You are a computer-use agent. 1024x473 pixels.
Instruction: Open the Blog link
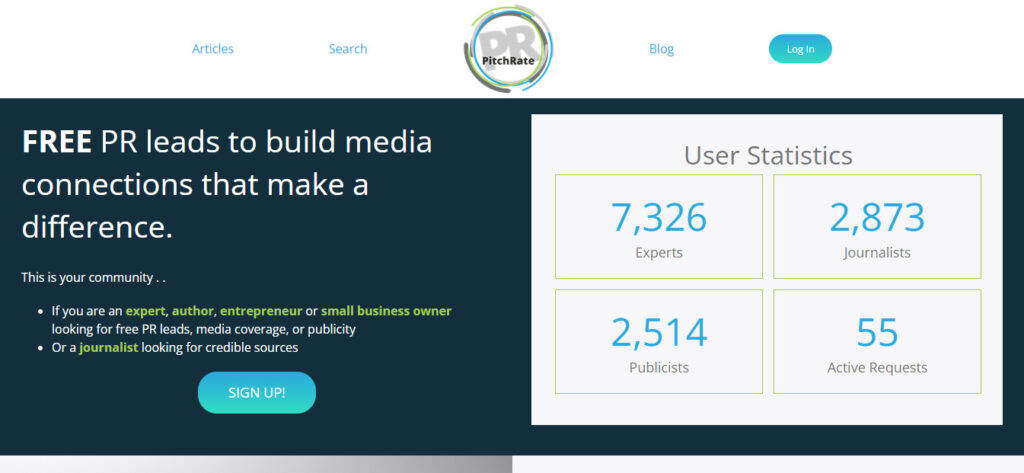[x=661, y=49]
